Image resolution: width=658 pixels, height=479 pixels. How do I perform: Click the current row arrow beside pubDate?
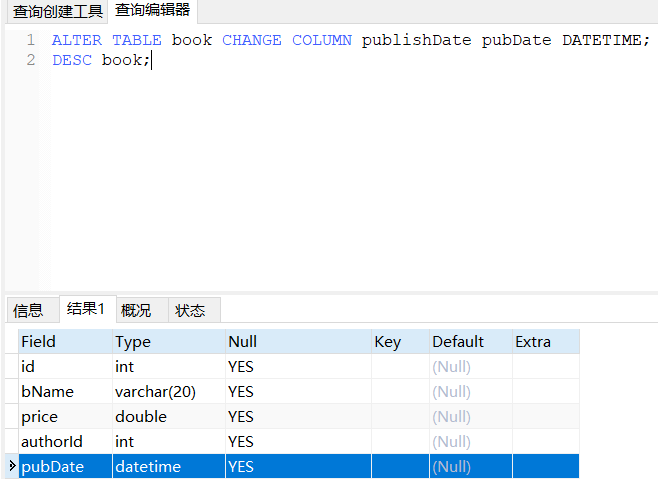(x=12, y=466)
